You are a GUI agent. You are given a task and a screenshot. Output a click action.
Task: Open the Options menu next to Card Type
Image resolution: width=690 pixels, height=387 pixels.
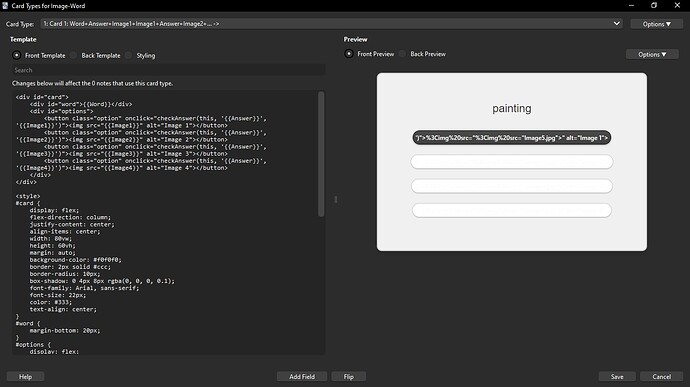coord(657,24)
